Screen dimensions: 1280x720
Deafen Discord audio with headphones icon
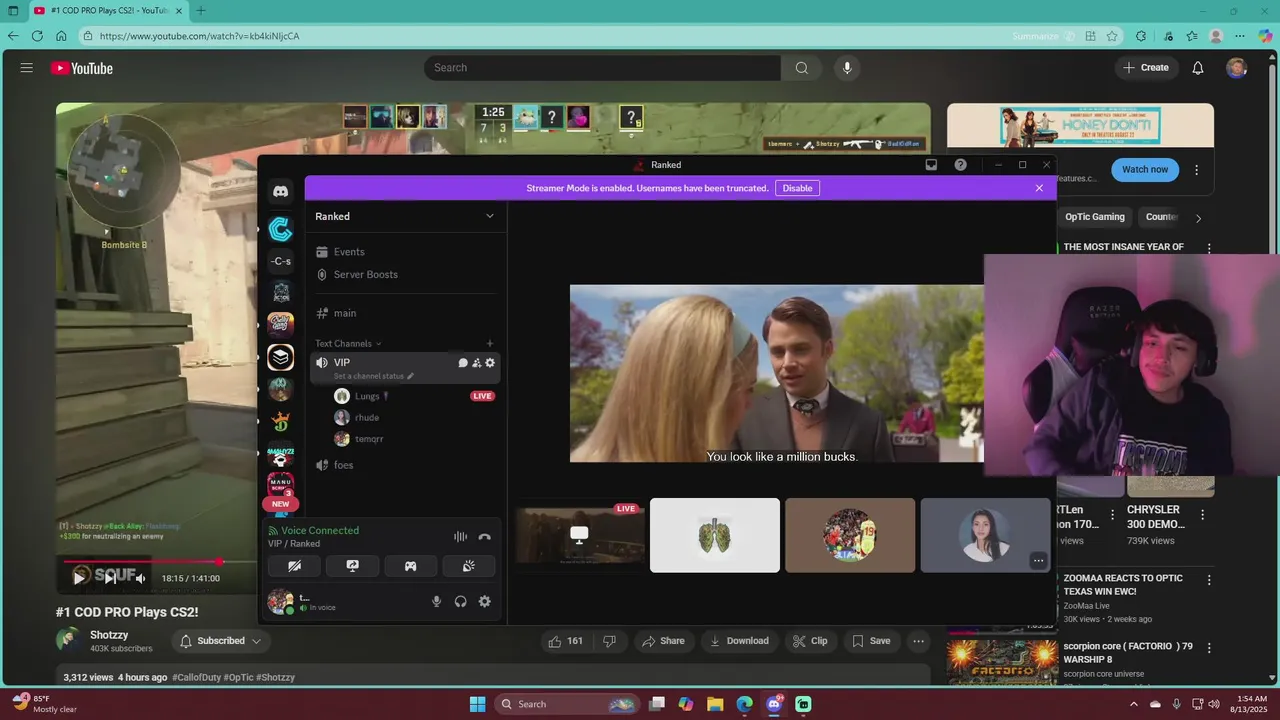(x=460, y=601)
